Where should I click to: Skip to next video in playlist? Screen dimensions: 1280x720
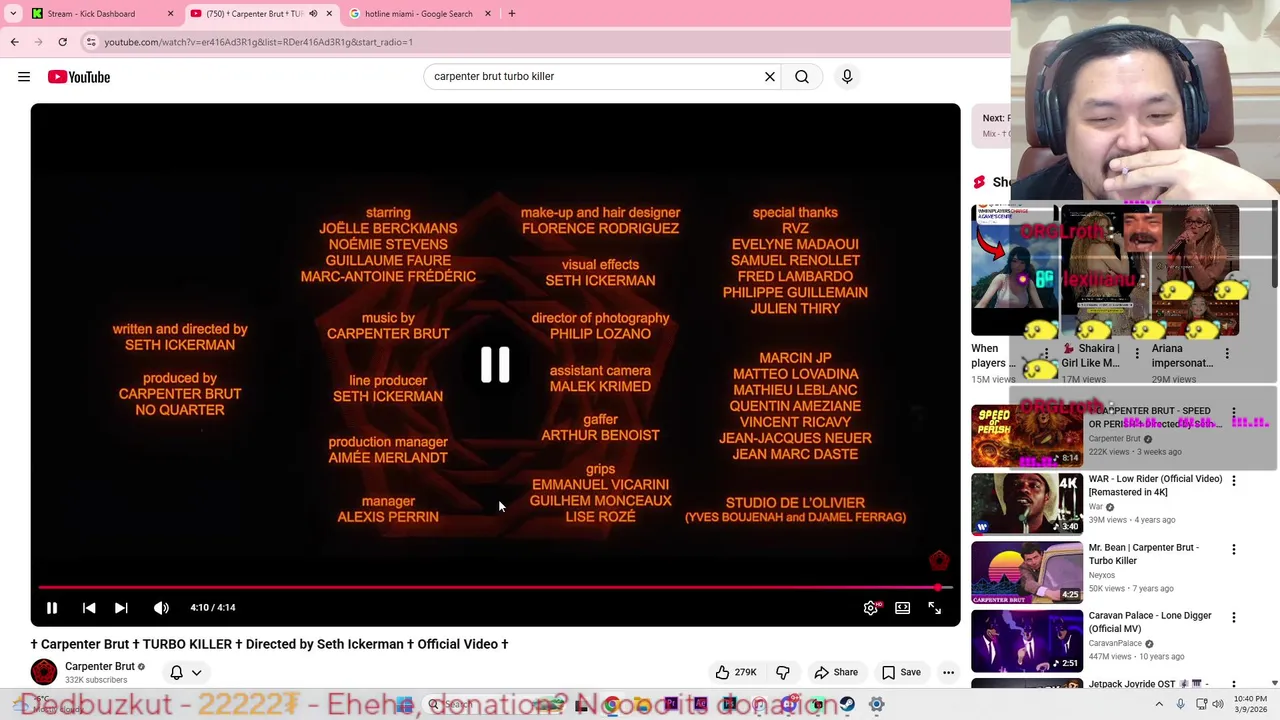pyautogui.click(x=121, y=608)
